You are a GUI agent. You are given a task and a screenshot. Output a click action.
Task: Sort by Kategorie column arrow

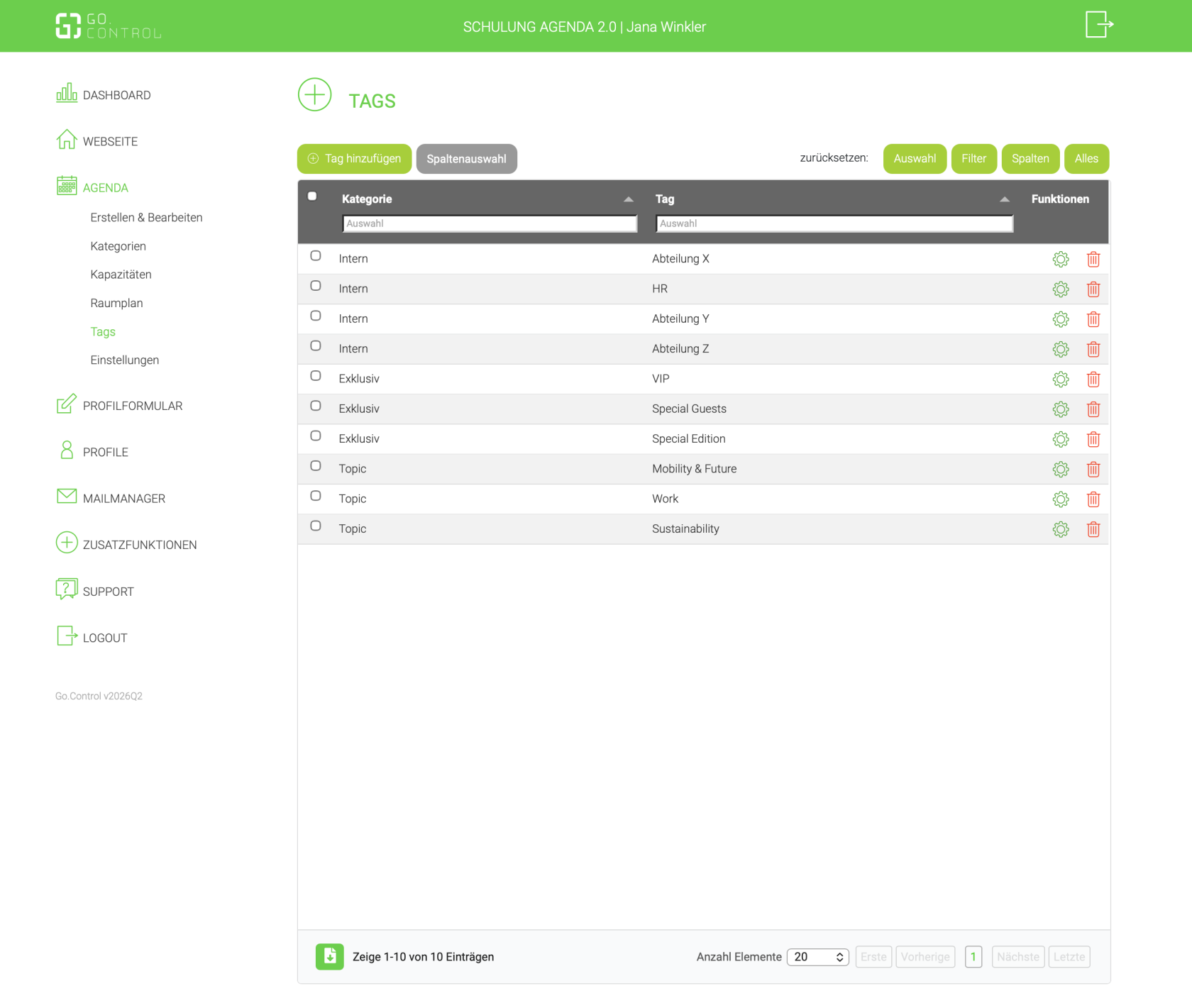[629, 199]
